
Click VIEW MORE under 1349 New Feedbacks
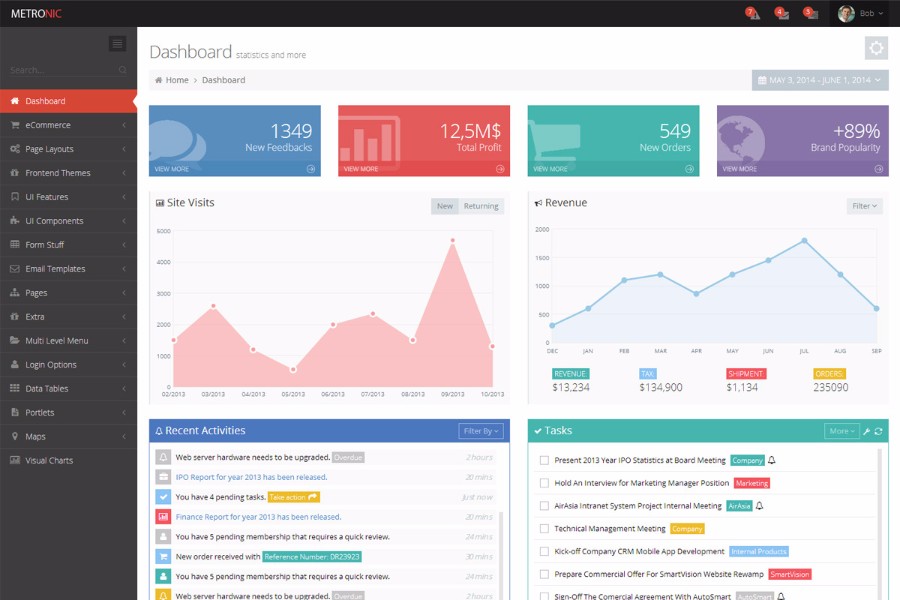[x=173, y=168]
